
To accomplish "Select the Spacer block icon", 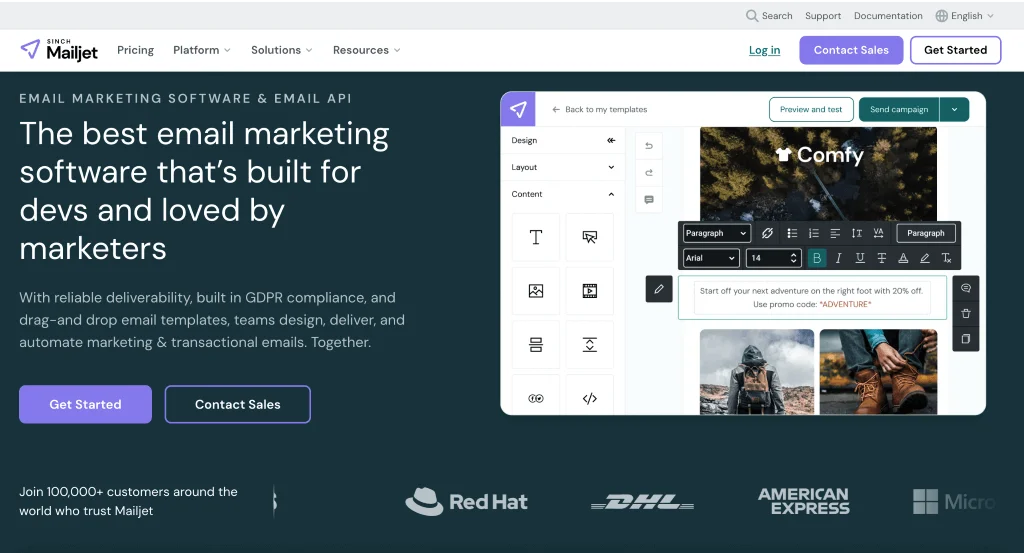I will pyautogui.click(x=589, y=345).
